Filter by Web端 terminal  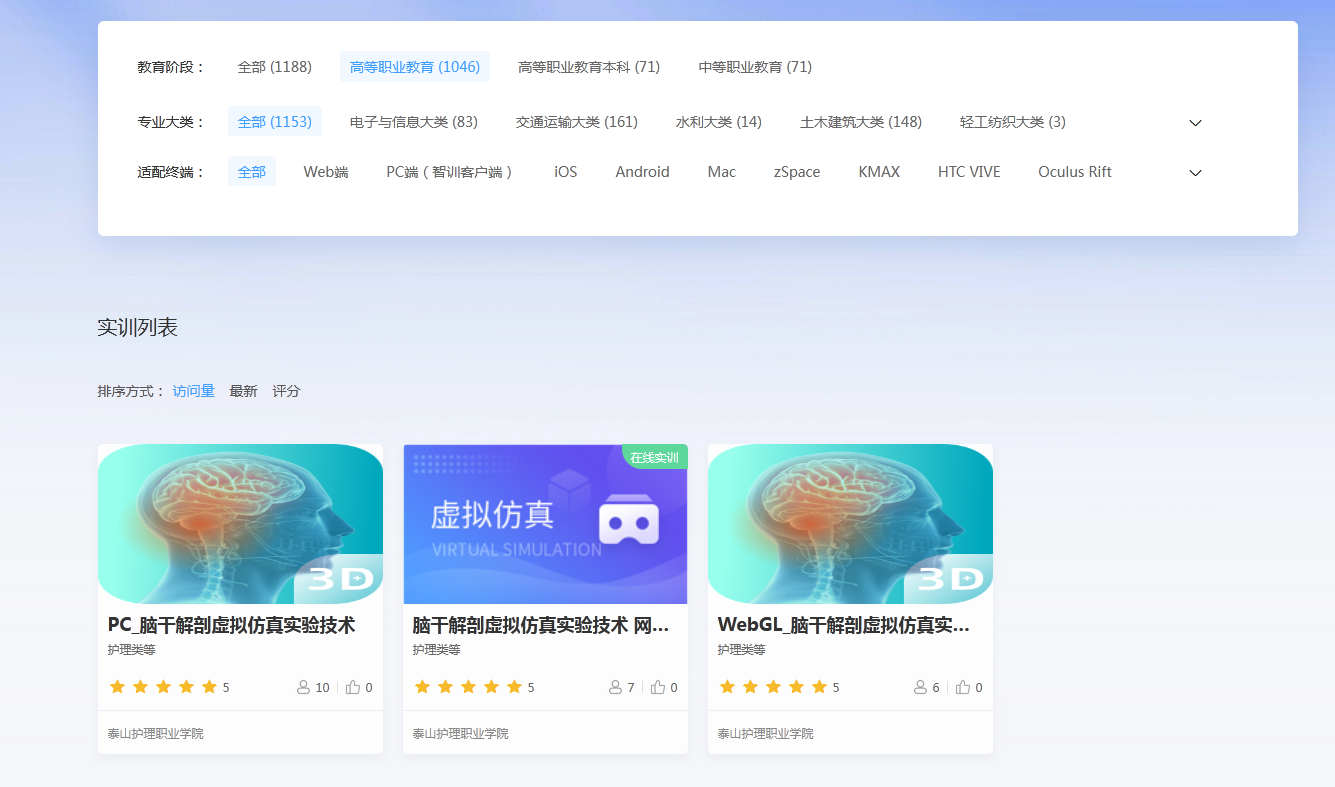[326, 172]
